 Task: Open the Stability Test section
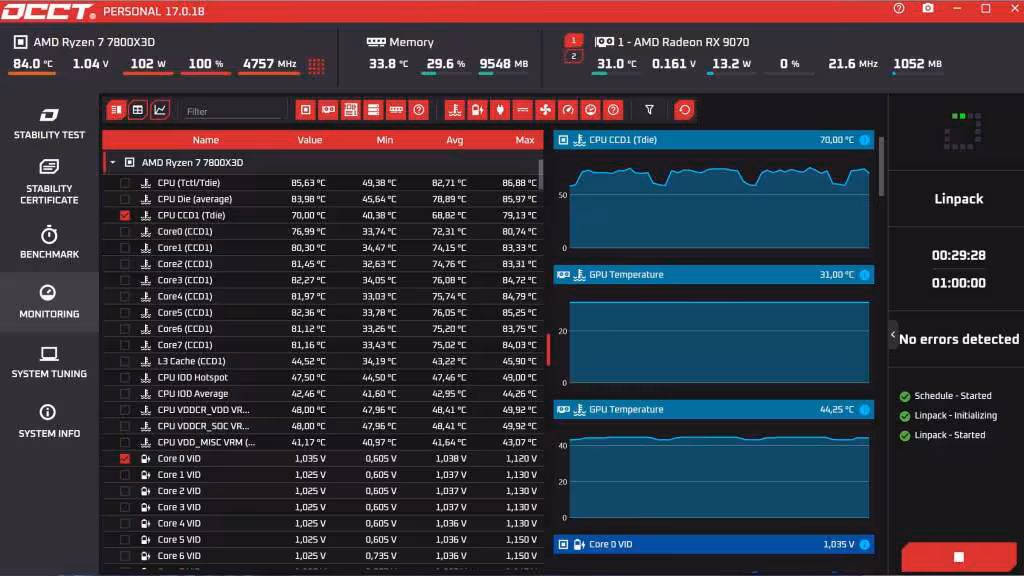pyautogui.click(x=49, y=123)
